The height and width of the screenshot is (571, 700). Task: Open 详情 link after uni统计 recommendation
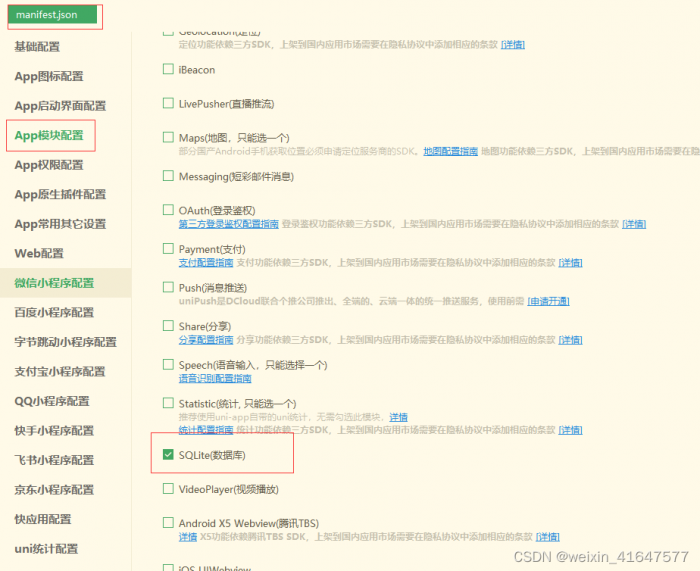point(398,417)
